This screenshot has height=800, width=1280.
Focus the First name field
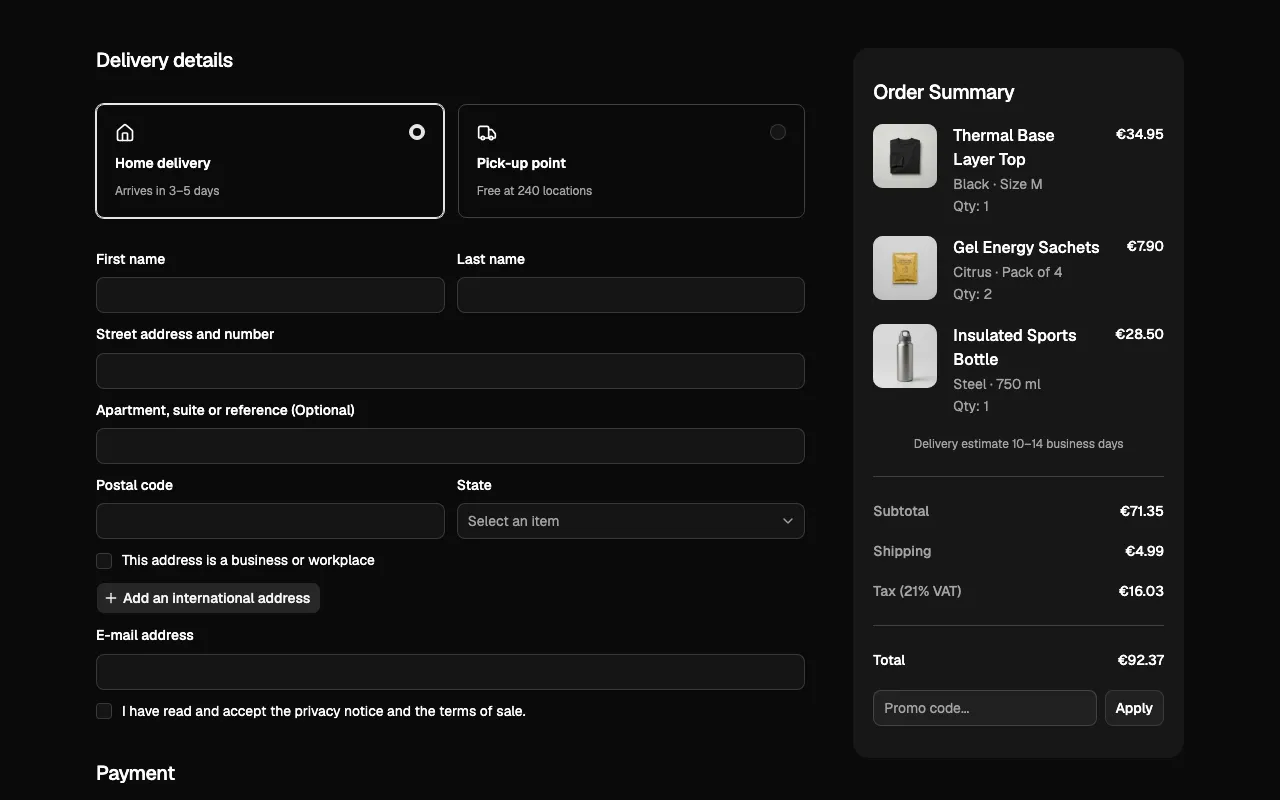coord(270,295)
